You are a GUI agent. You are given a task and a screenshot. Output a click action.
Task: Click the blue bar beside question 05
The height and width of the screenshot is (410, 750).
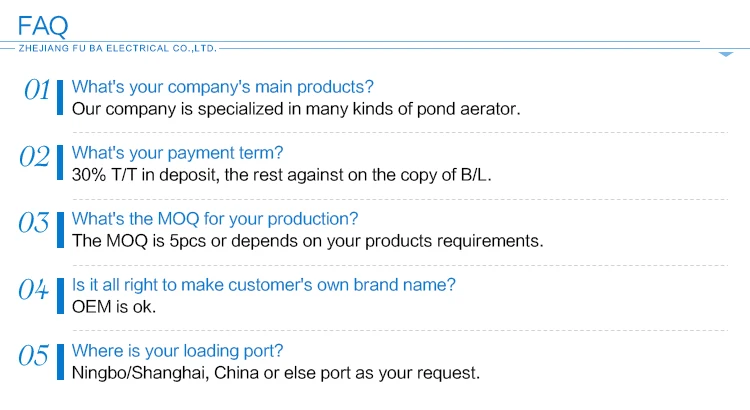tap(64, 362)
